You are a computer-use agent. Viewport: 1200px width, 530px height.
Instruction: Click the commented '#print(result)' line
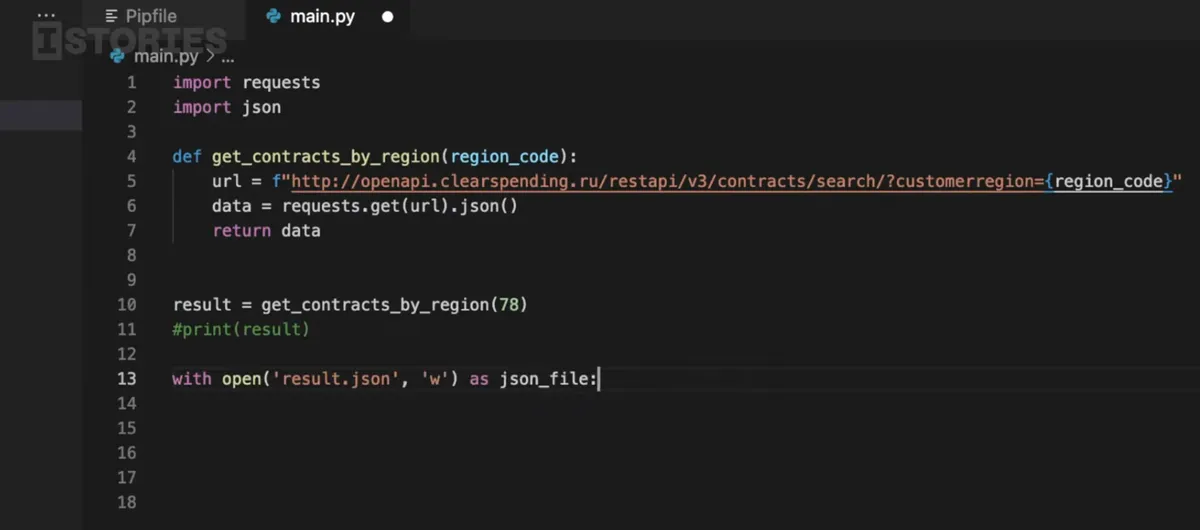pyautogui.click(x=241, y=329)
